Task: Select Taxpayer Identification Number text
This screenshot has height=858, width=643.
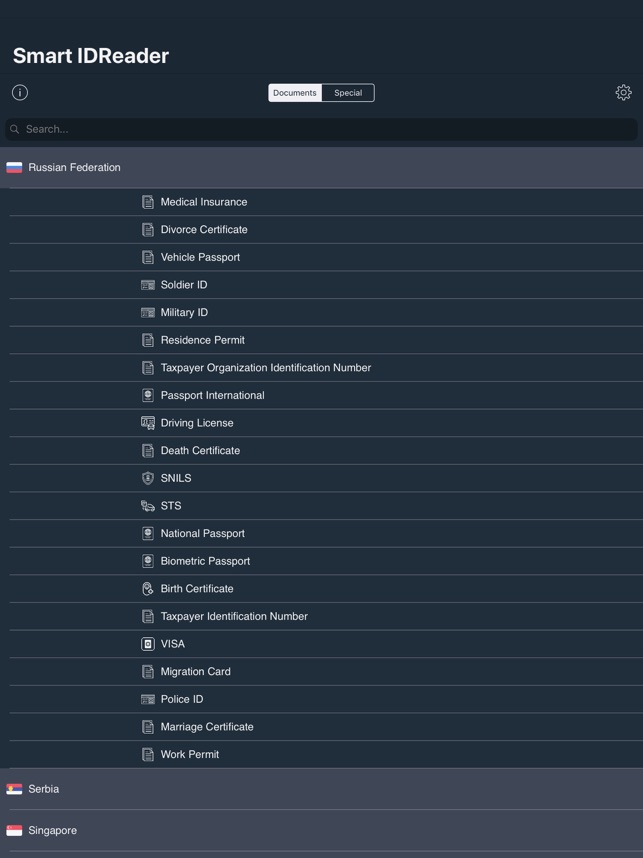Action: (x=234, y=616)
